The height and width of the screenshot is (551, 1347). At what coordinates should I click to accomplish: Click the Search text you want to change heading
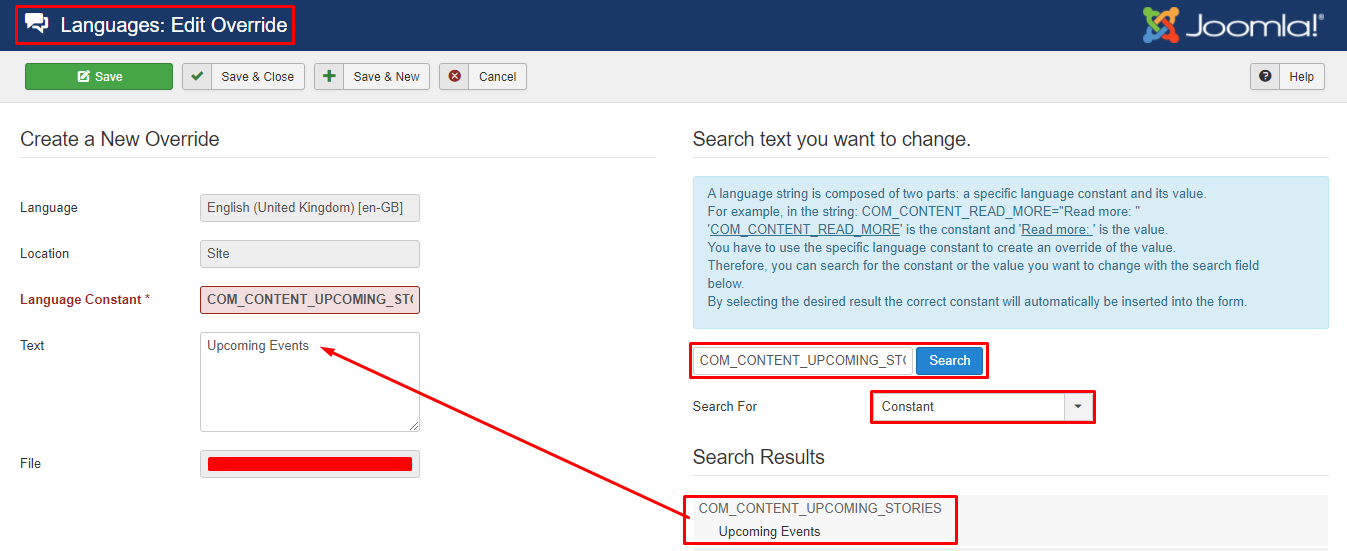(x=832, y=140)
